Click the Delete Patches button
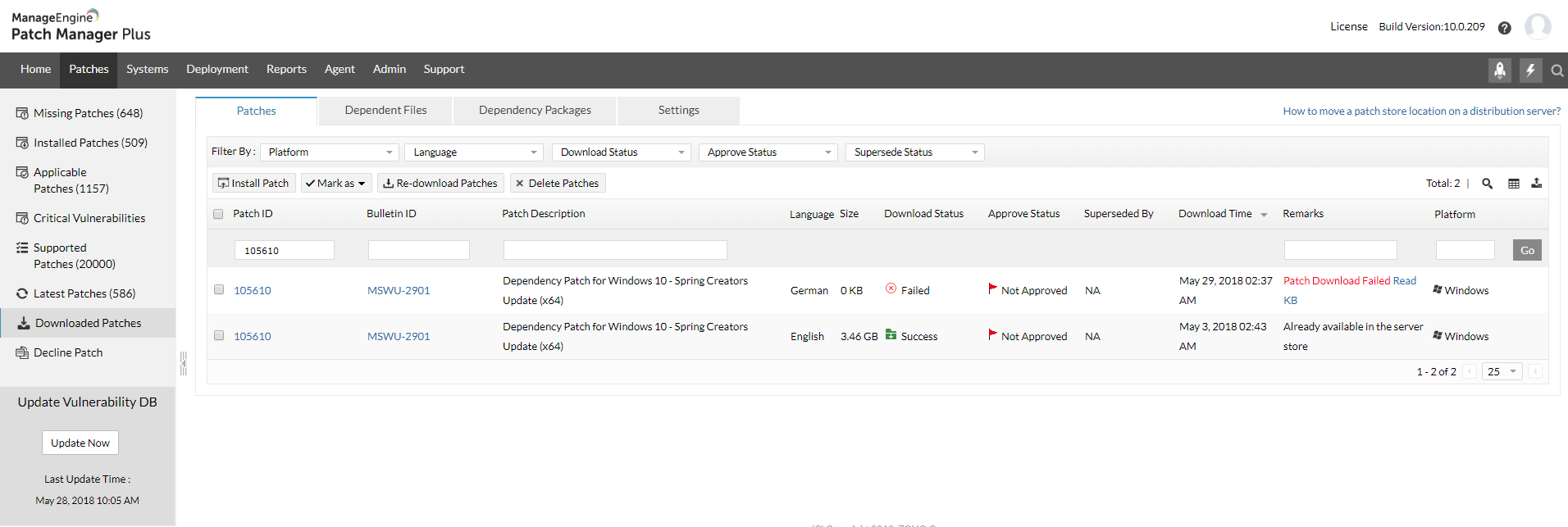The width and height of the screenshot is (1568, 527). coord(558,183)
